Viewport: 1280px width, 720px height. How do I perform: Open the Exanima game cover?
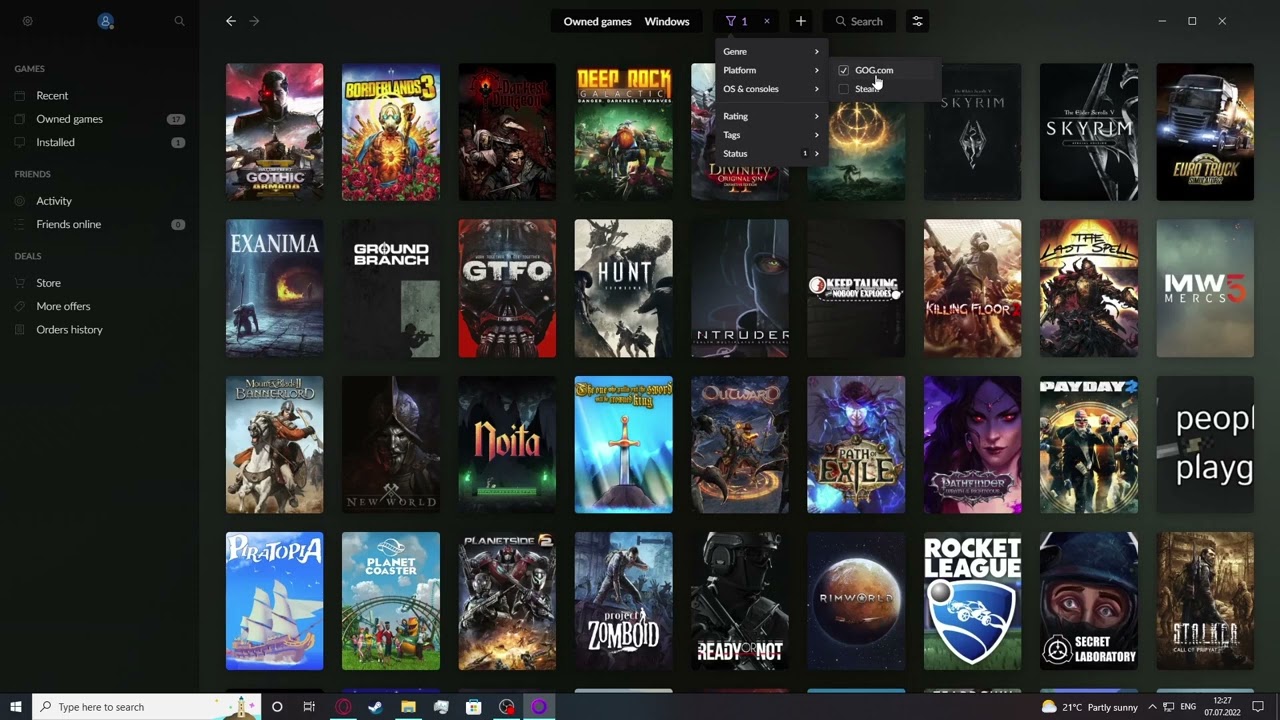coord(275,288)
